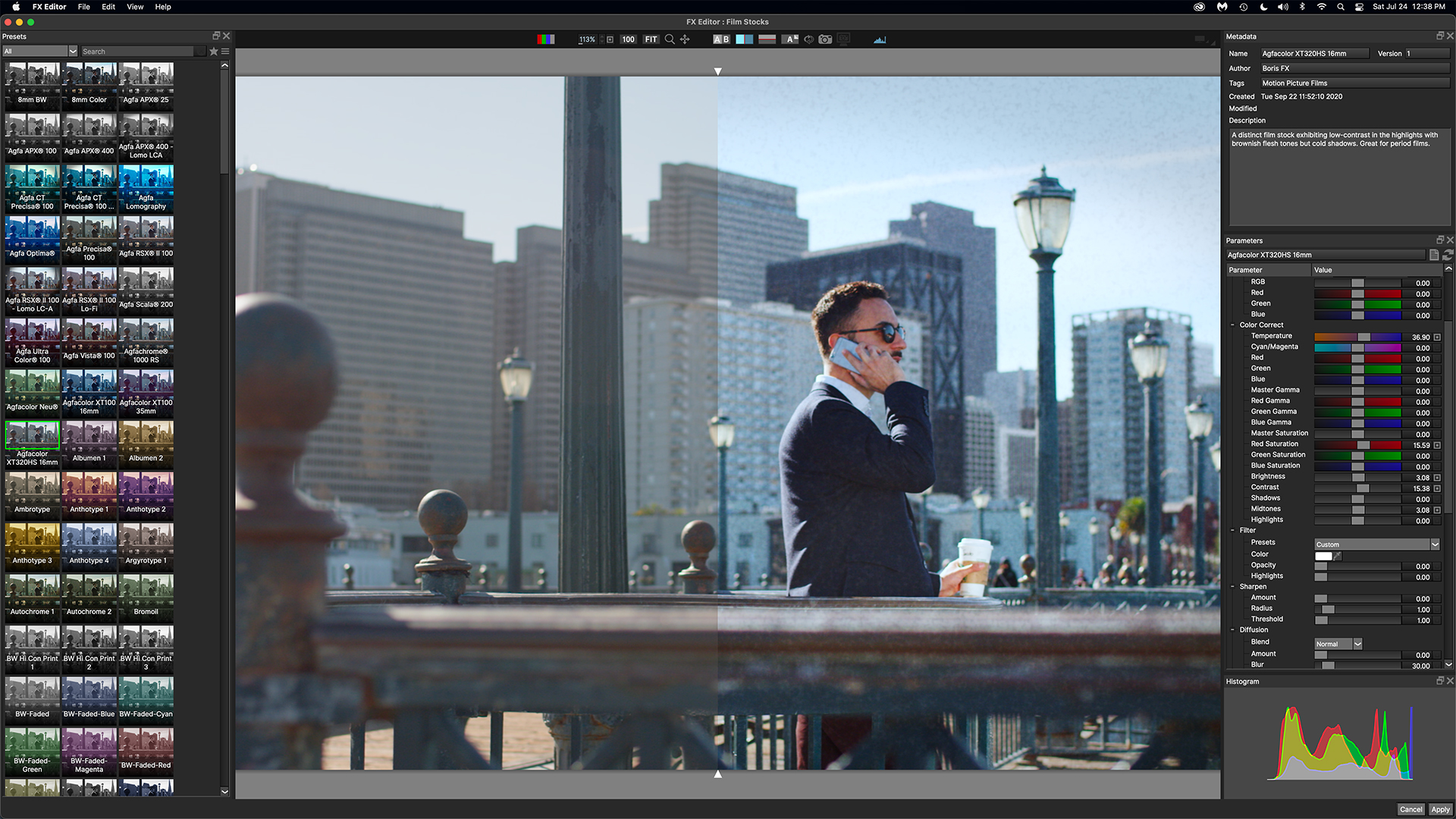The height and width of the screenshot is (819, 1456).
Task: Open presets list options menu icon
Action: (x=225, y=52)
